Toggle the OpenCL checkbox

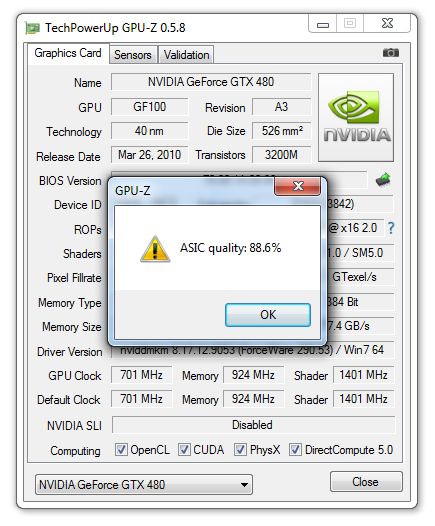[121, 450]
